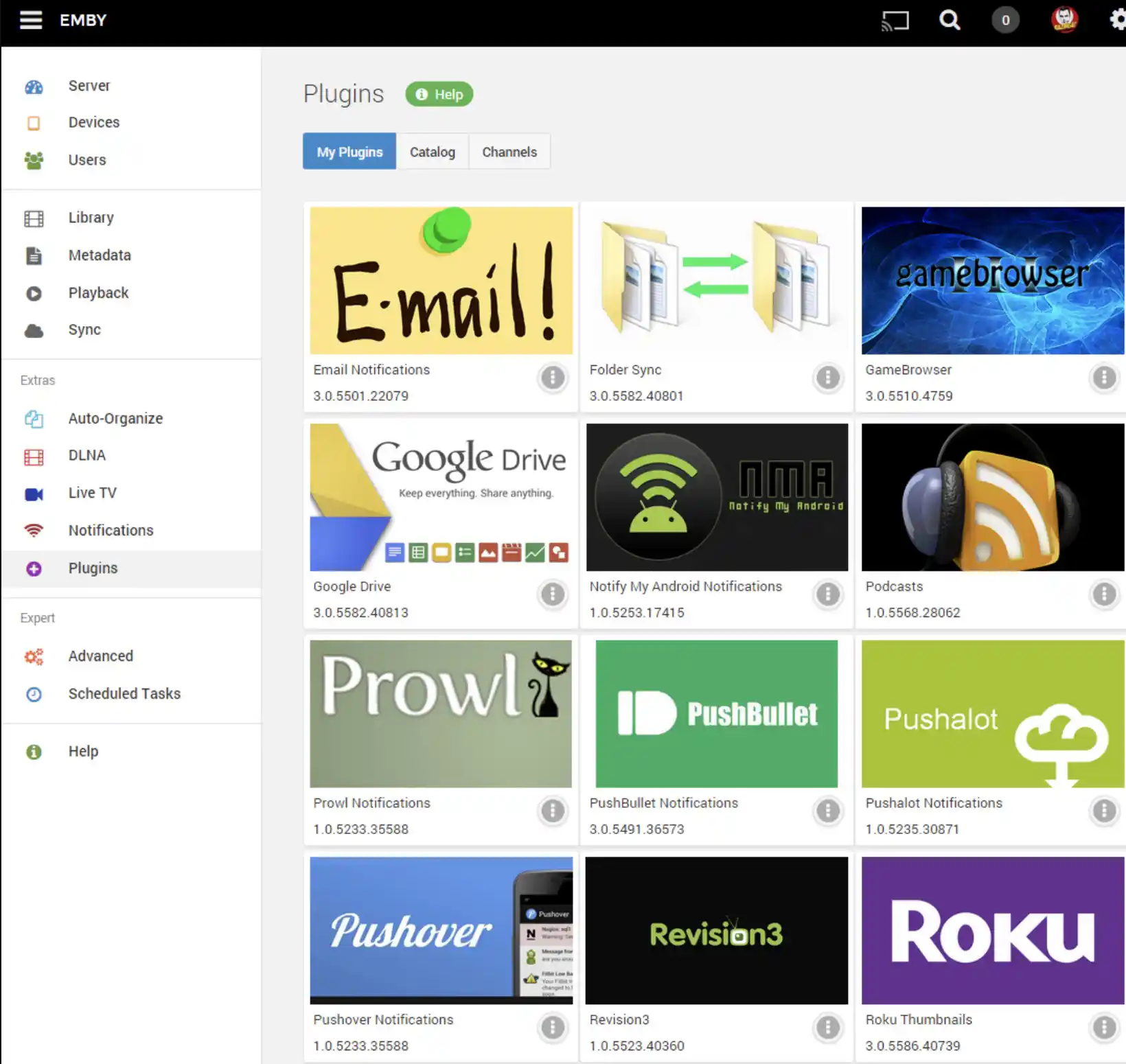Click Revision3 version 1.0.5523.40360
The image size is (1126, 1064).
pyautogui.click(x=637, y=1046)
